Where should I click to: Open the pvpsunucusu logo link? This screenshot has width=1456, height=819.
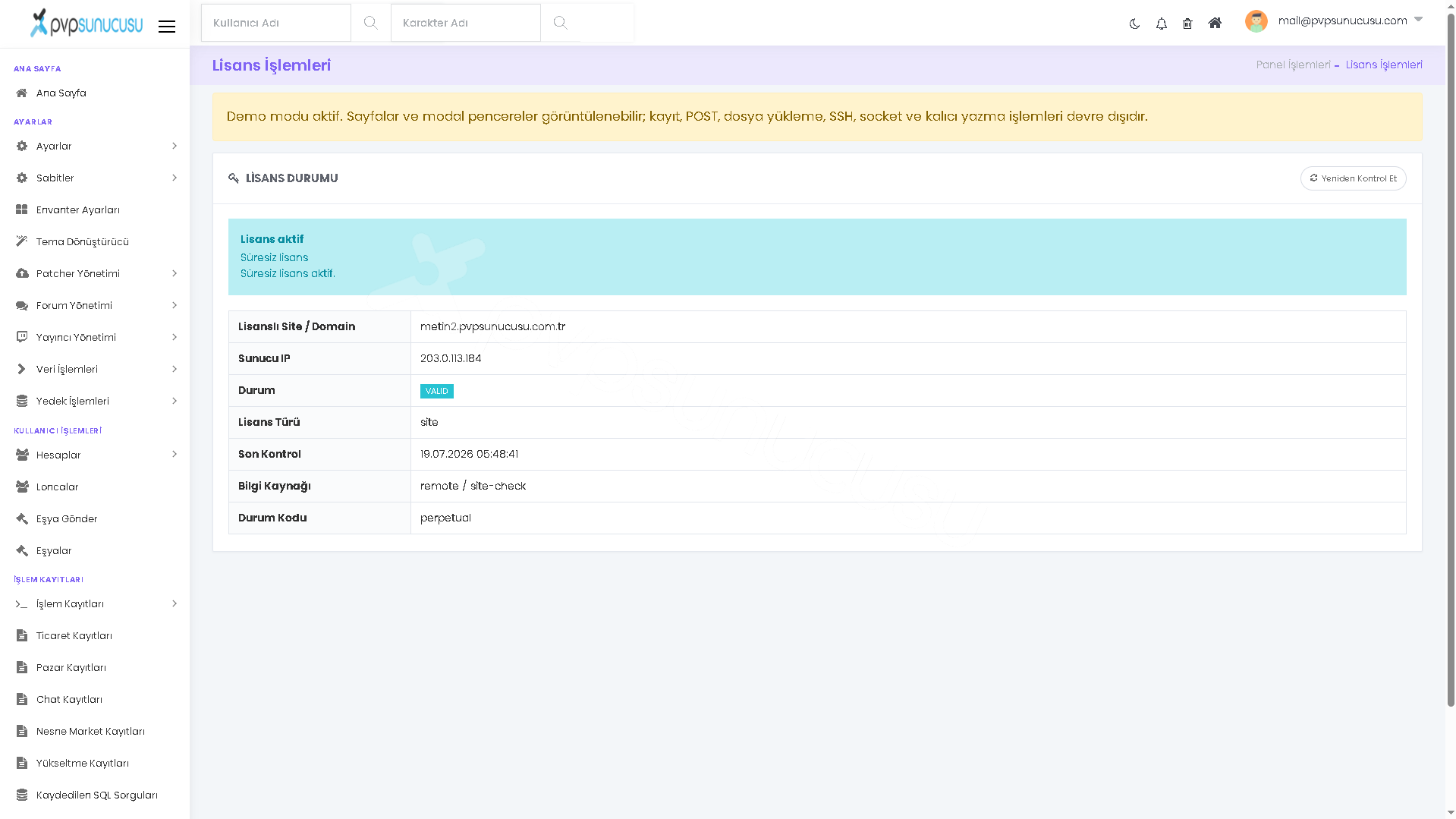coord(86,23)
